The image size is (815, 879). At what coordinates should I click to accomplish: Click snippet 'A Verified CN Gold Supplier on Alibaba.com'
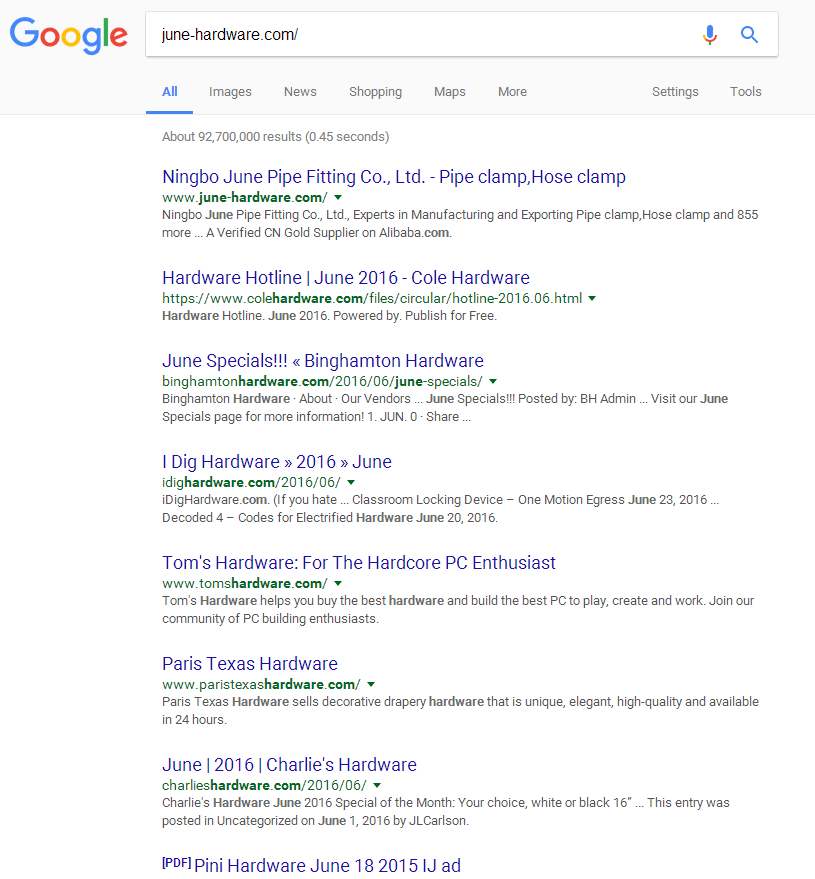[328, 233]
